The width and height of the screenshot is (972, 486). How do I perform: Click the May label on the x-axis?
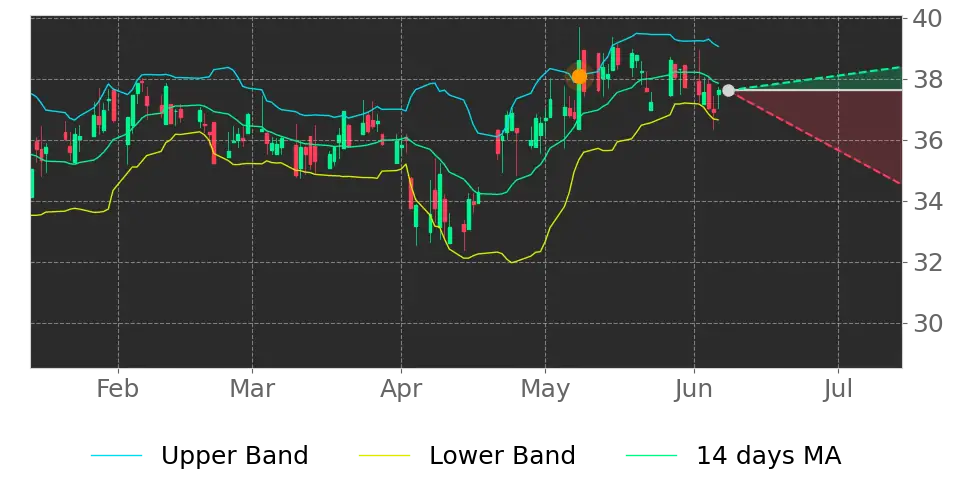(x=546, y=391)
